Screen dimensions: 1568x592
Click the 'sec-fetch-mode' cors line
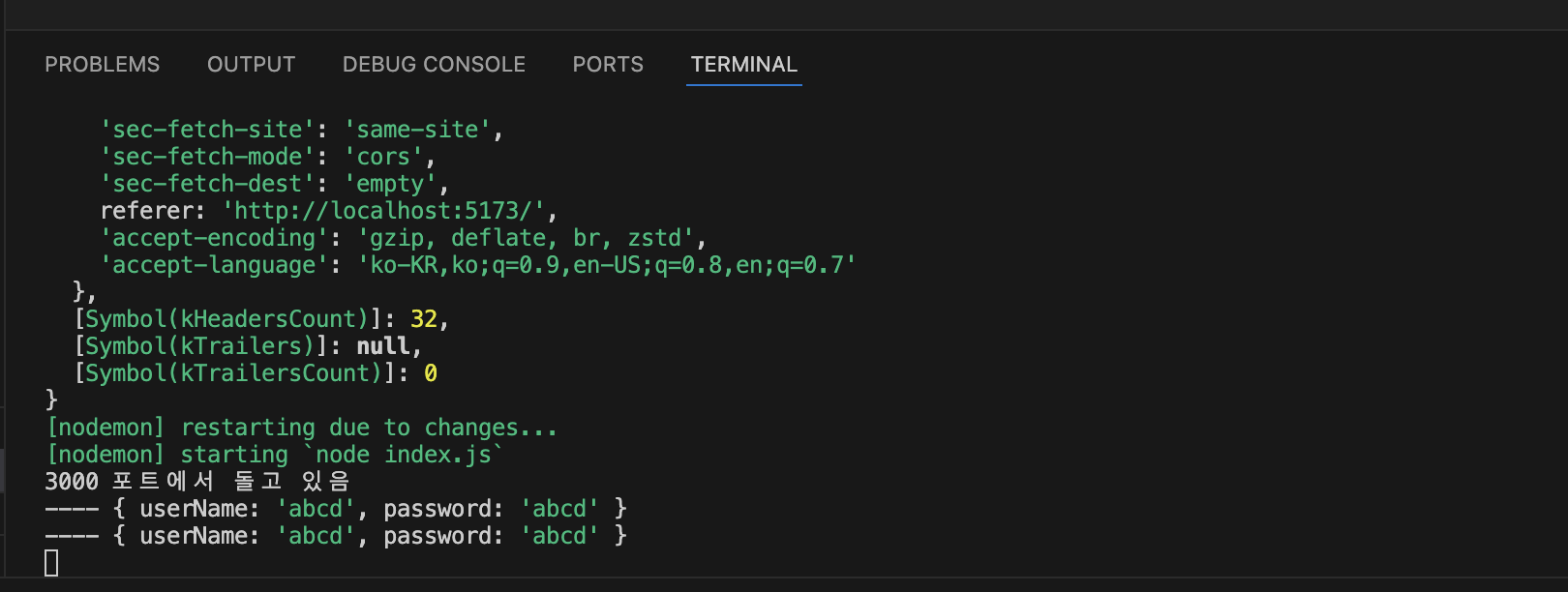tap(268, 157)
